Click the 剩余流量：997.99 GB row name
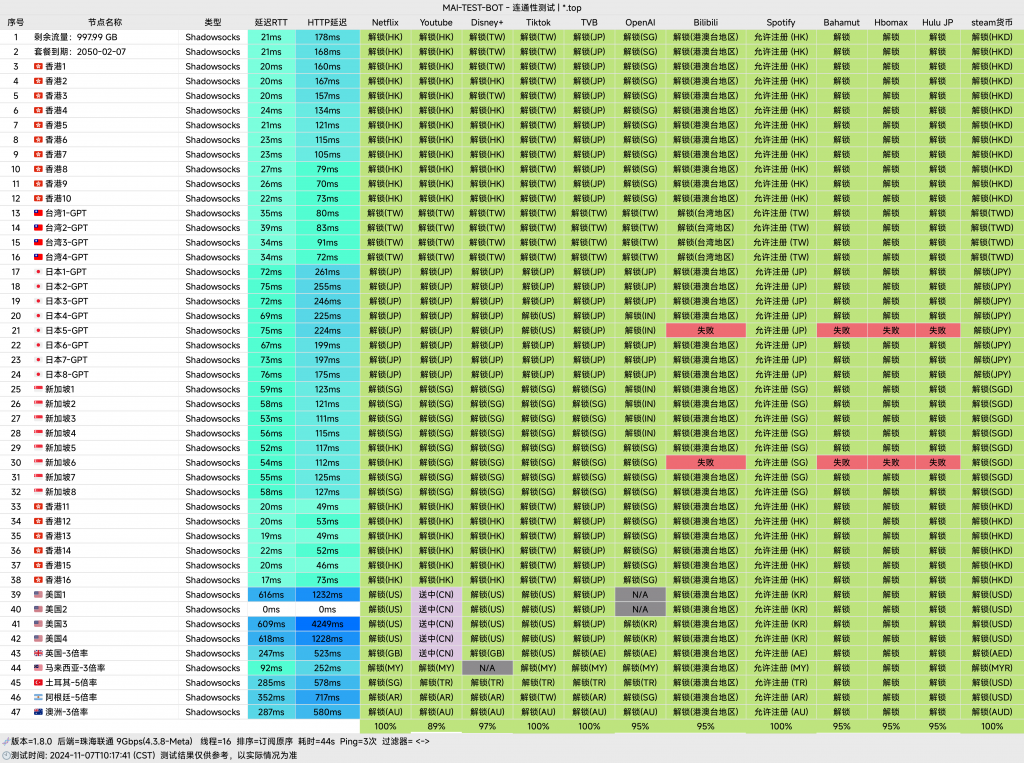 [76, 37]
